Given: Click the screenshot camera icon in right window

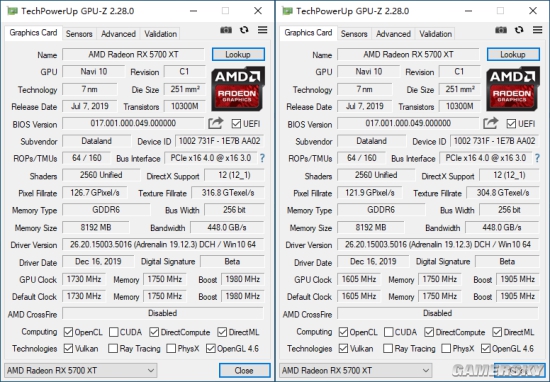Looking at the screenshot, I should click(x=501, y=30).
